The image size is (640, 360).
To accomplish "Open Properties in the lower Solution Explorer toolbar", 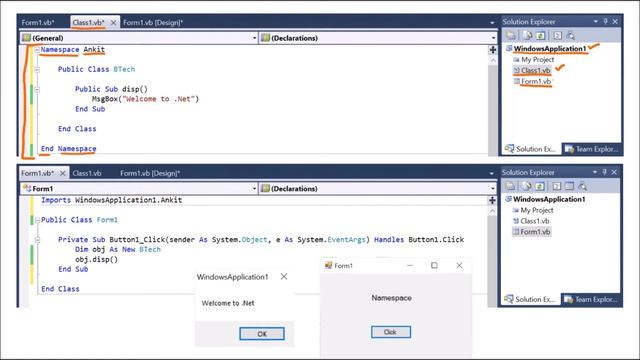I will [x=510, y=186].
